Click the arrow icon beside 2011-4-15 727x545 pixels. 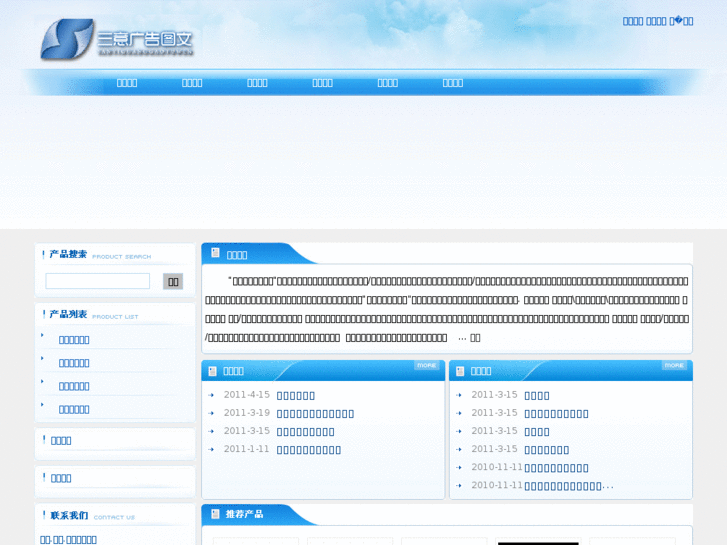click(211, 395)
